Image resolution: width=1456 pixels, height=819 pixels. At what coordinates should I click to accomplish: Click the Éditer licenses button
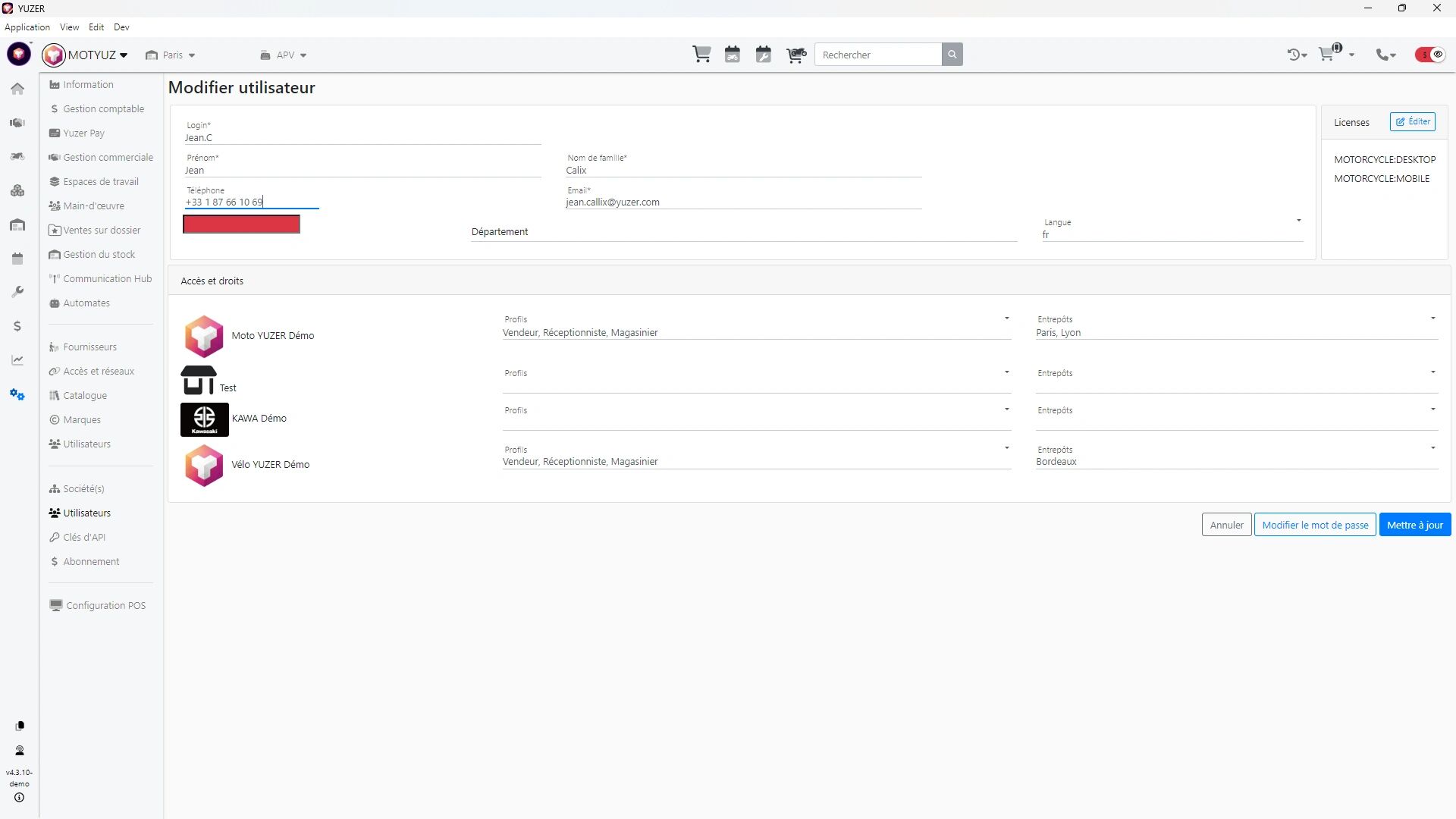click(x=1412, y=122)
